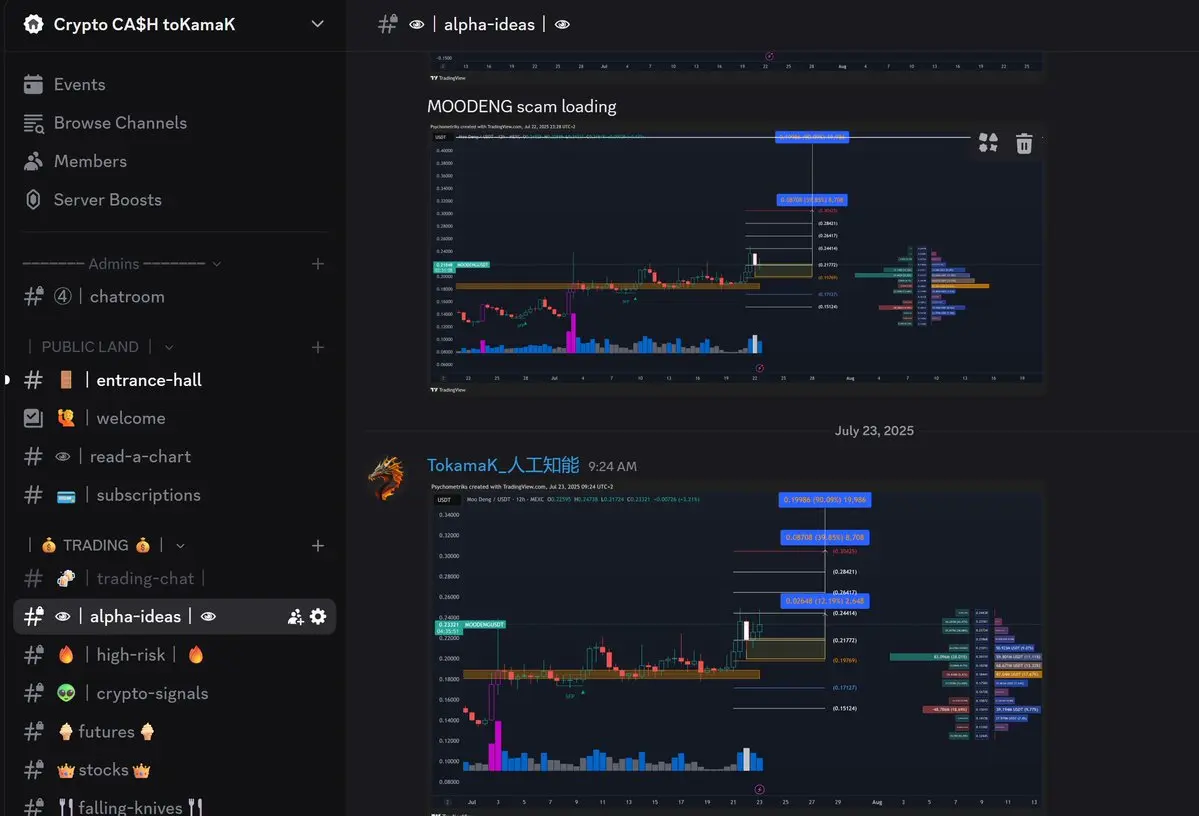1199x816 pixels.
Task: Click the door emoji on entrance-hall
Action: (66, 380)
